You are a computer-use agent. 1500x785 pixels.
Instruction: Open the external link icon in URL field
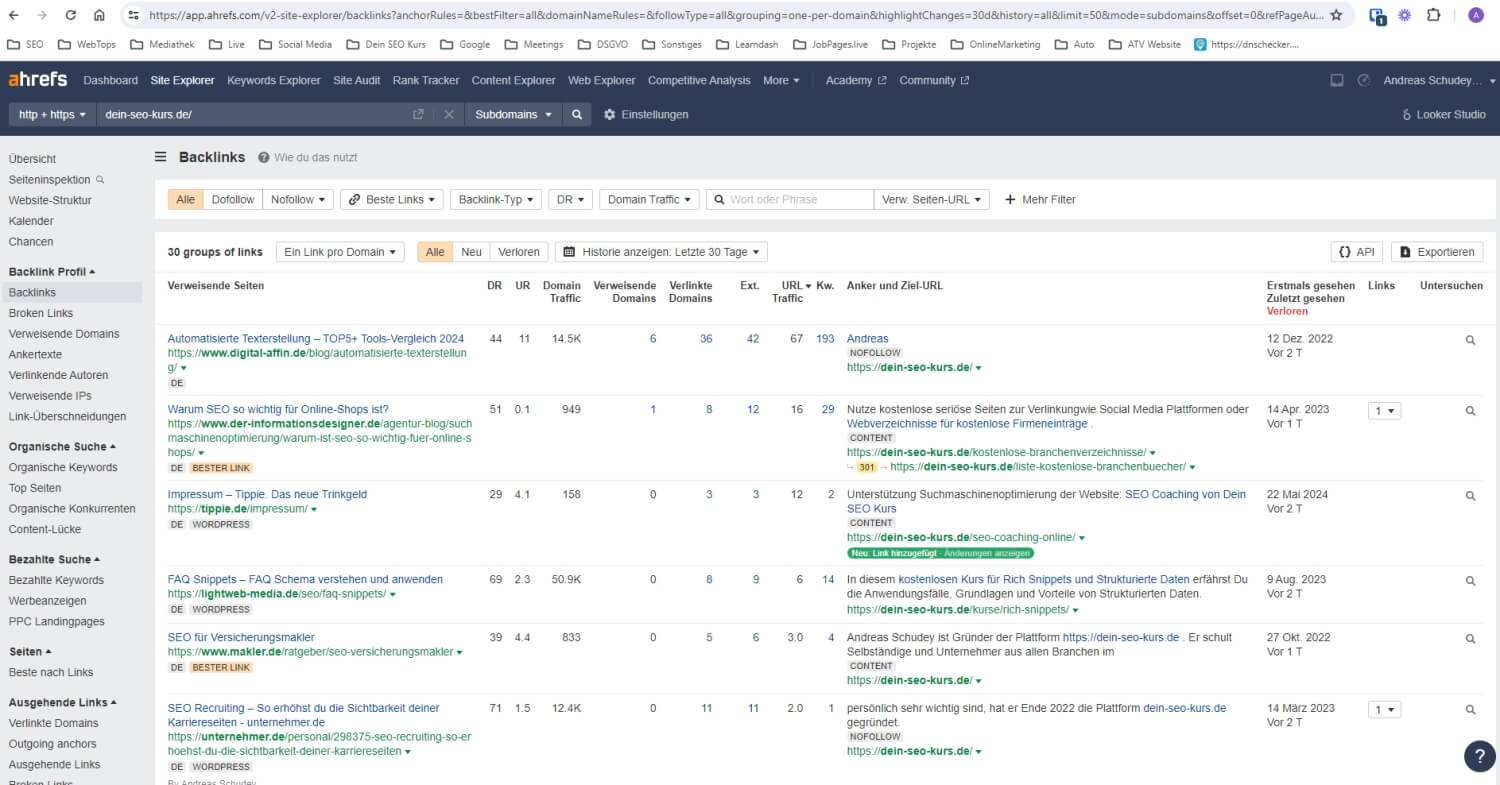(418, 115)
